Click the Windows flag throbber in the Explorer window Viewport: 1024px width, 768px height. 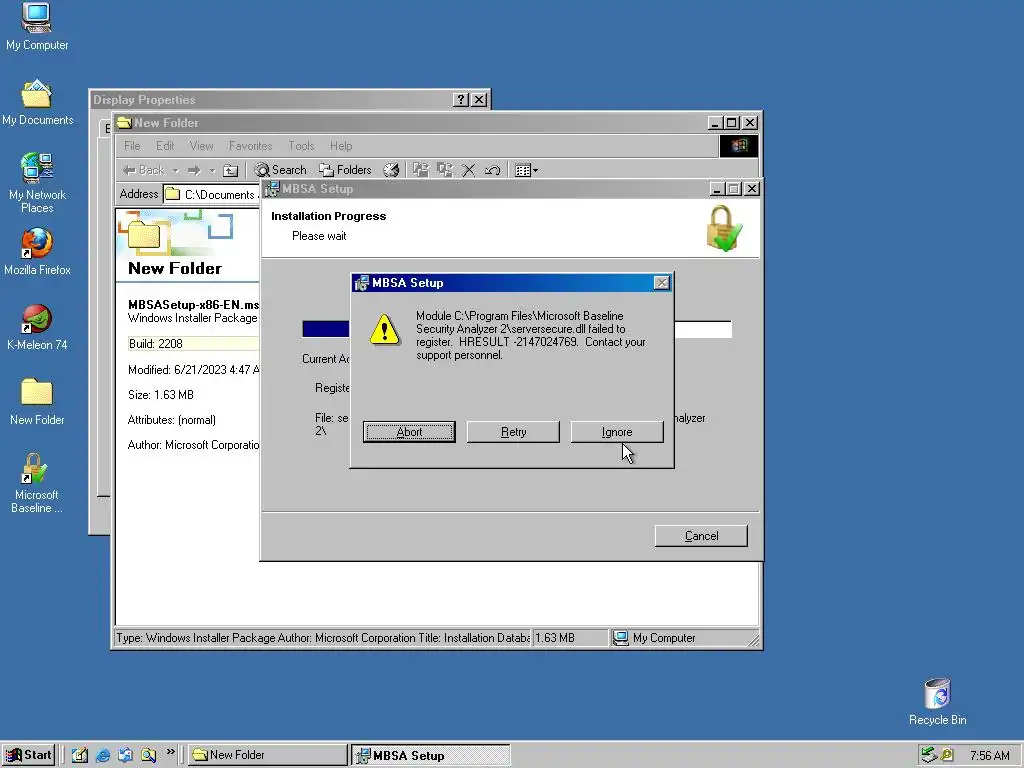(739, 146)
